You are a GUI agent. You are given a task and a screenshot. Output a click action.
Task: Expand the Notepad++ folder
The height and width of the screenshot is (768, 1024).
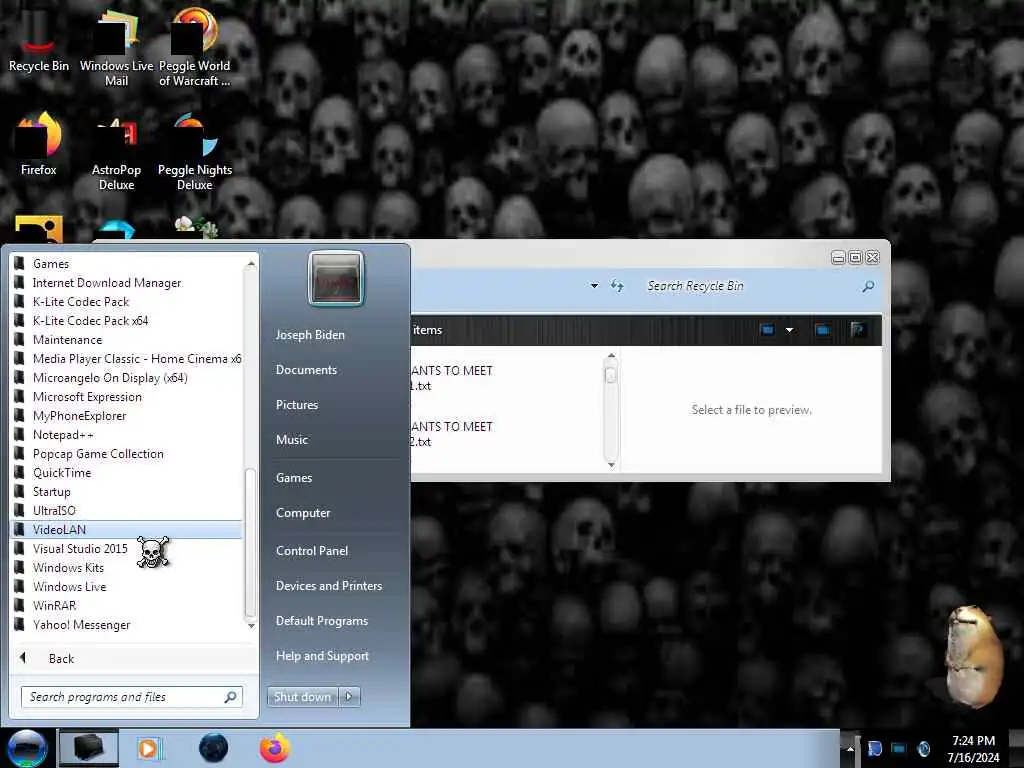127,434
